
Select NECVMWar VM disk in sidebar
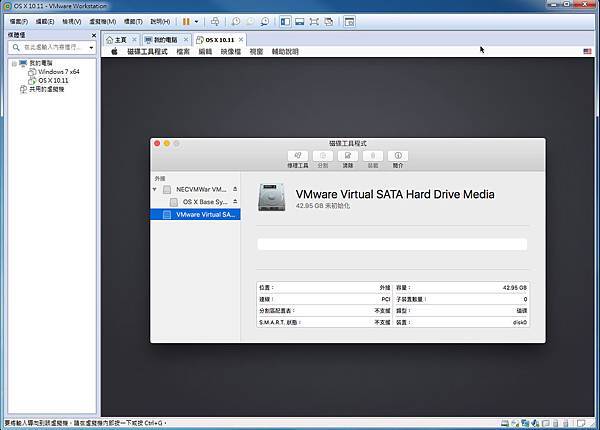pos(195,189)
